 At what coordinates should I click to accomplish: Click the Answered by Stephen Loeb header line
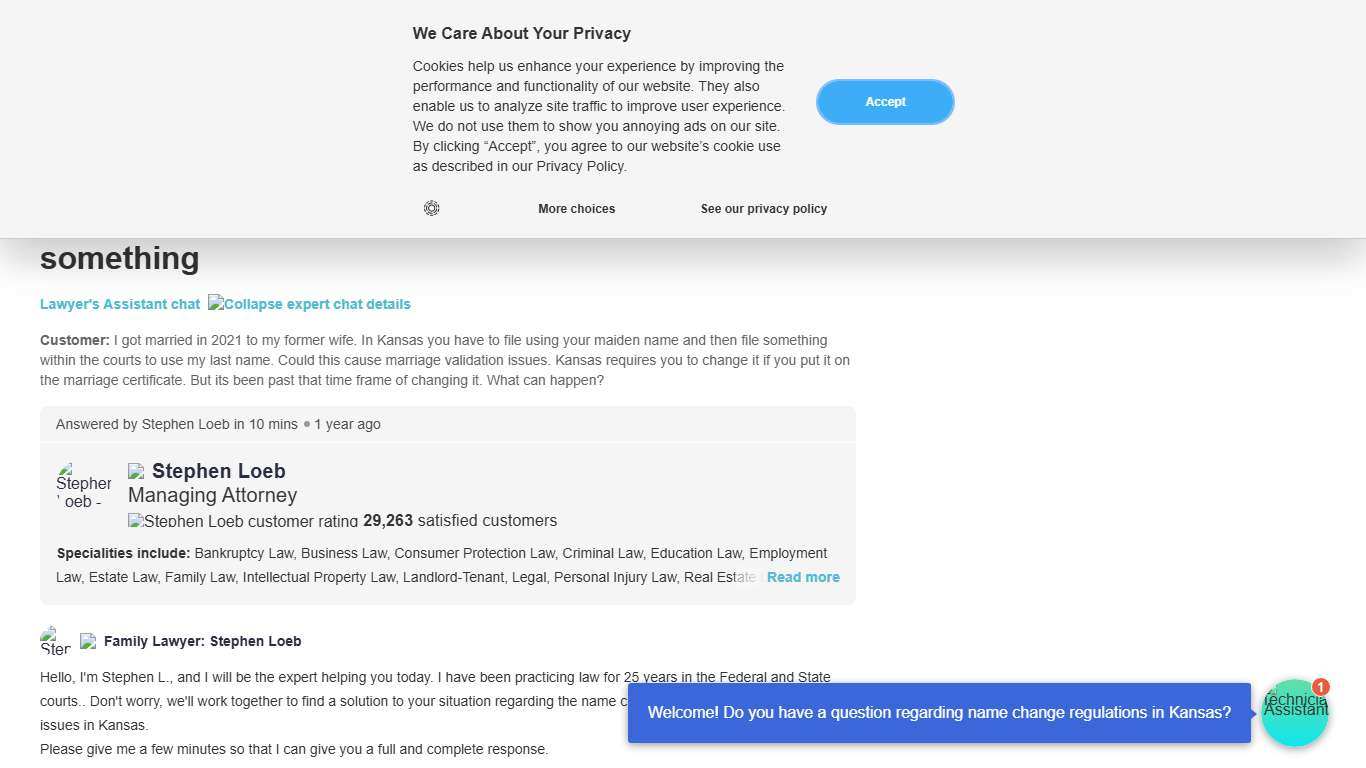pos(218,424)
